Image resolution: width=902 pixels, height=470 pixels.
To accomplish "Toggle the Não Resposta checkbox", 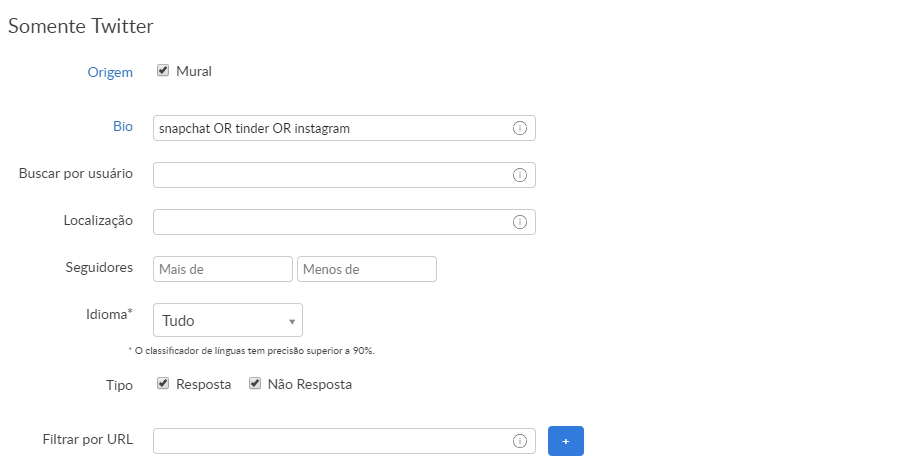I will (x=255, y=384).
